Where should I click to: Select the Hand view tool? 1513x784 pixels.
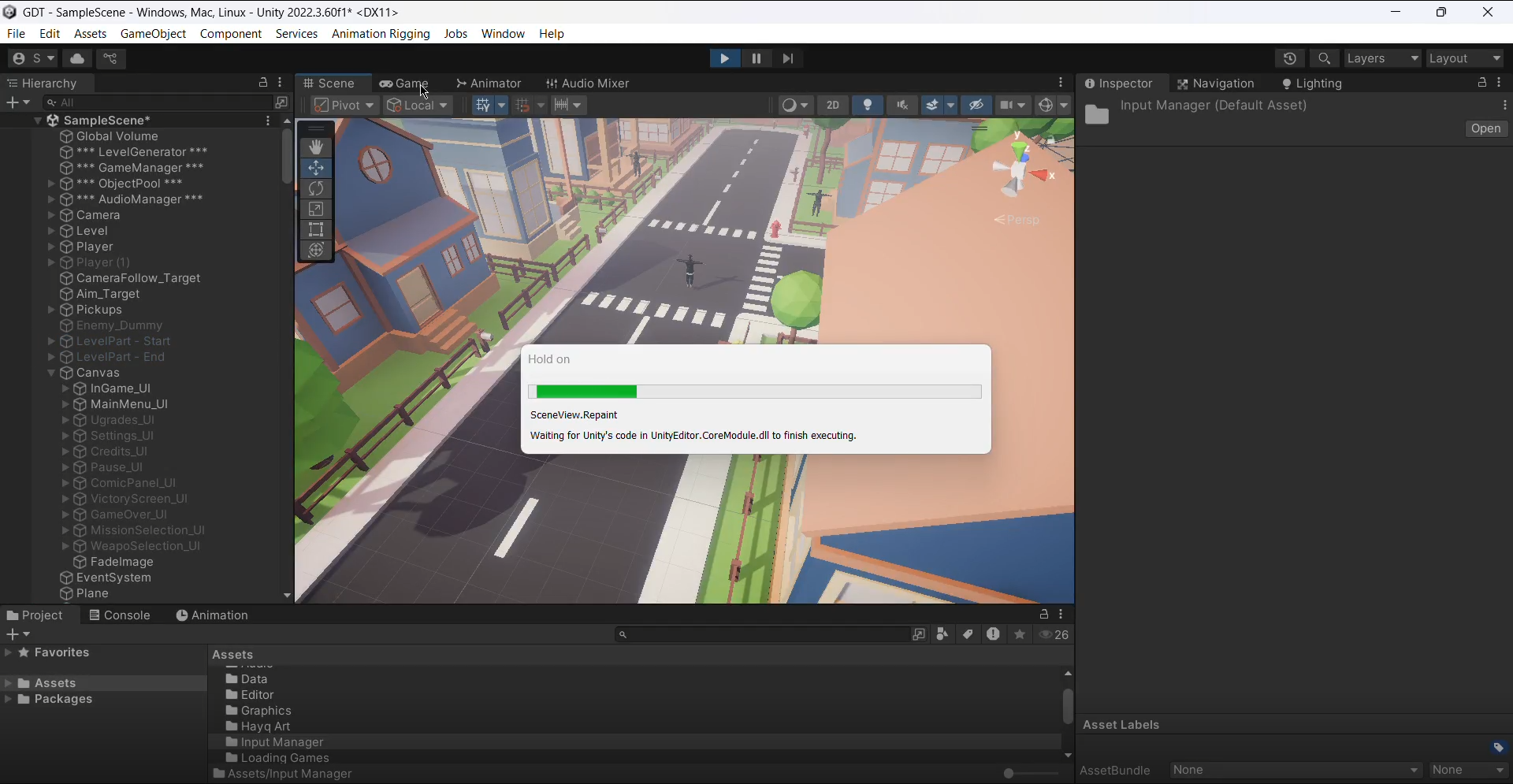[x=316, y=147]
